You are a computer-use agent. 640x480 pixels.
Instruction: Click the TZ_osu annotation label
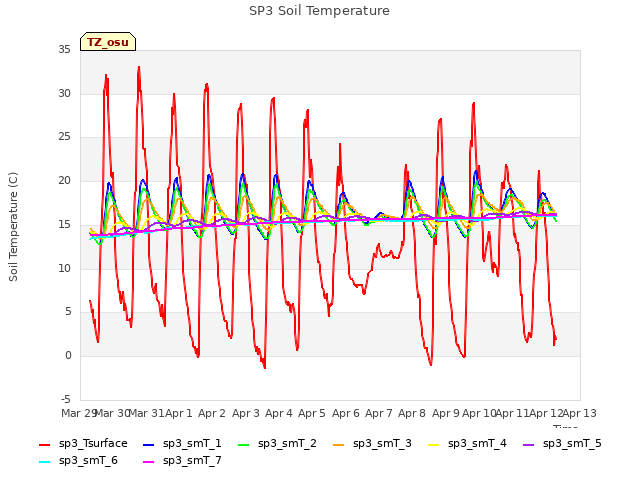click(x=108, y=42)
